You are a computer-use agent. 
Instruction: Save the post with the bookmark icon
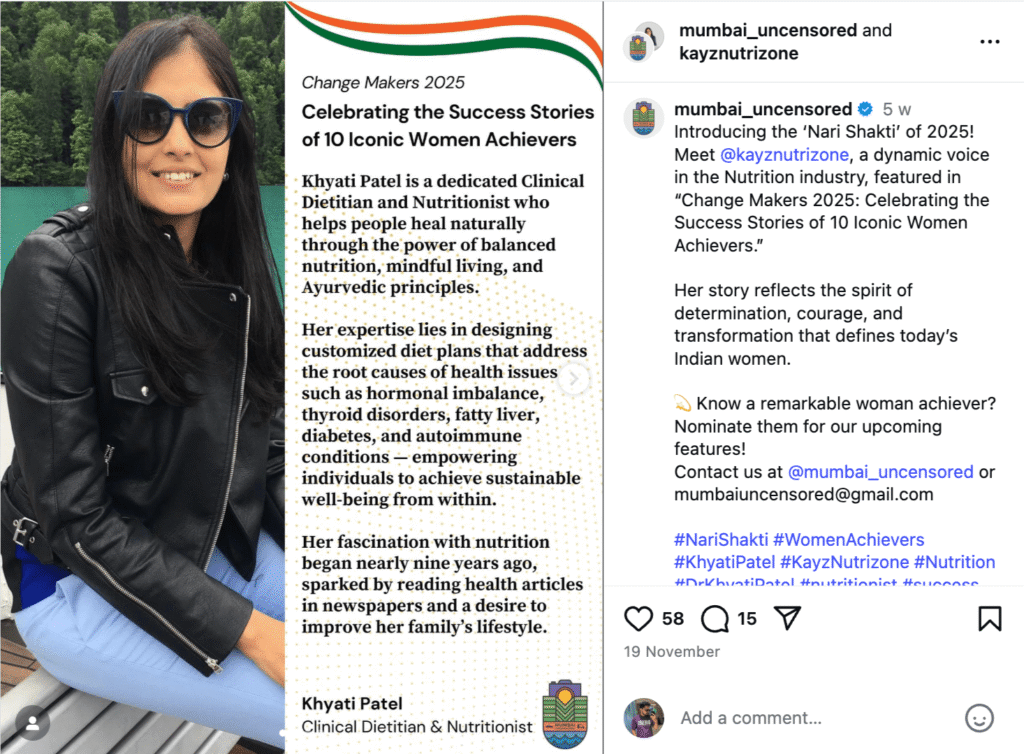(989, 619)
